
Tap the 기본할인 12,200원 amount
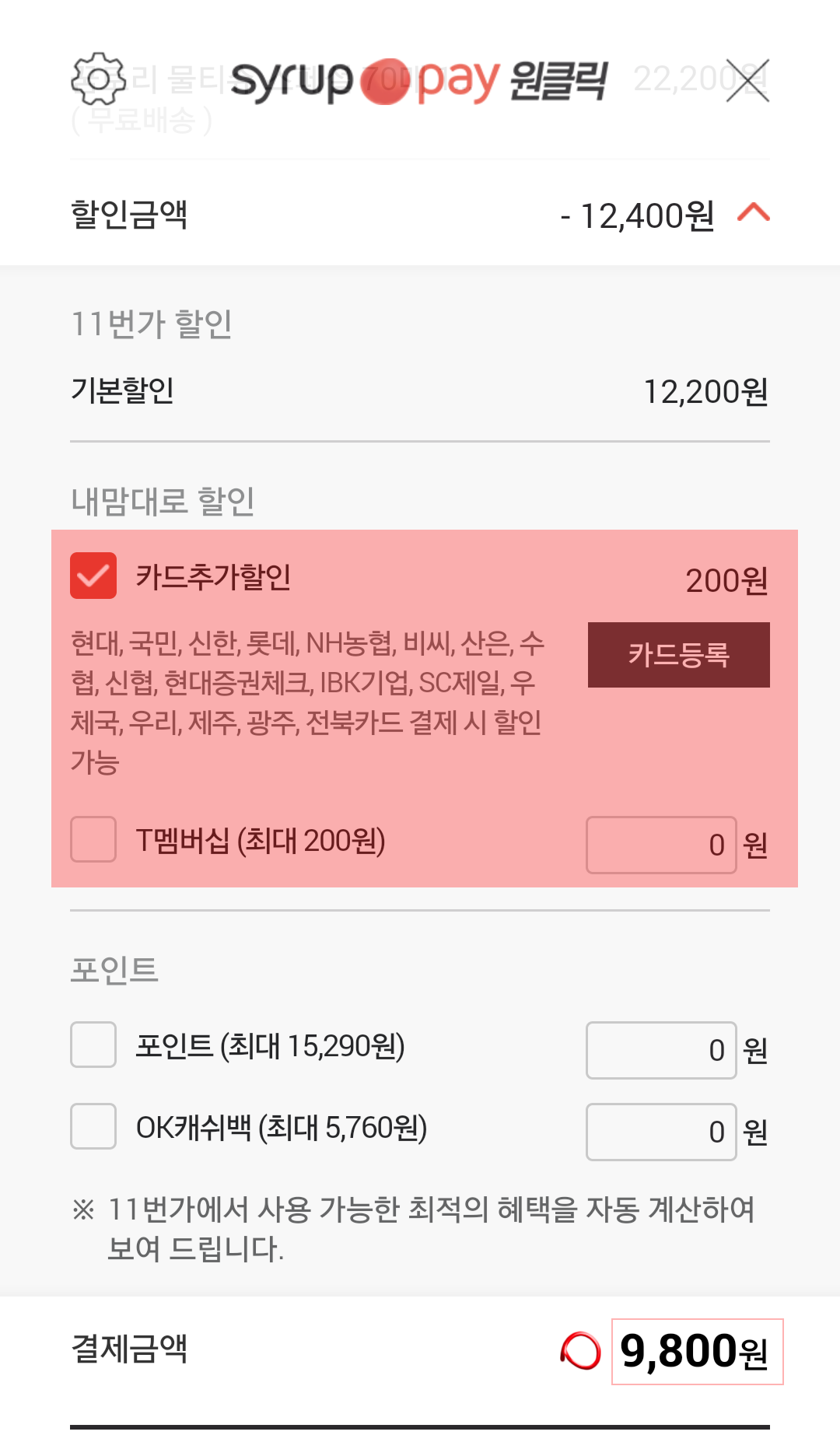click(x=705, y=391)
